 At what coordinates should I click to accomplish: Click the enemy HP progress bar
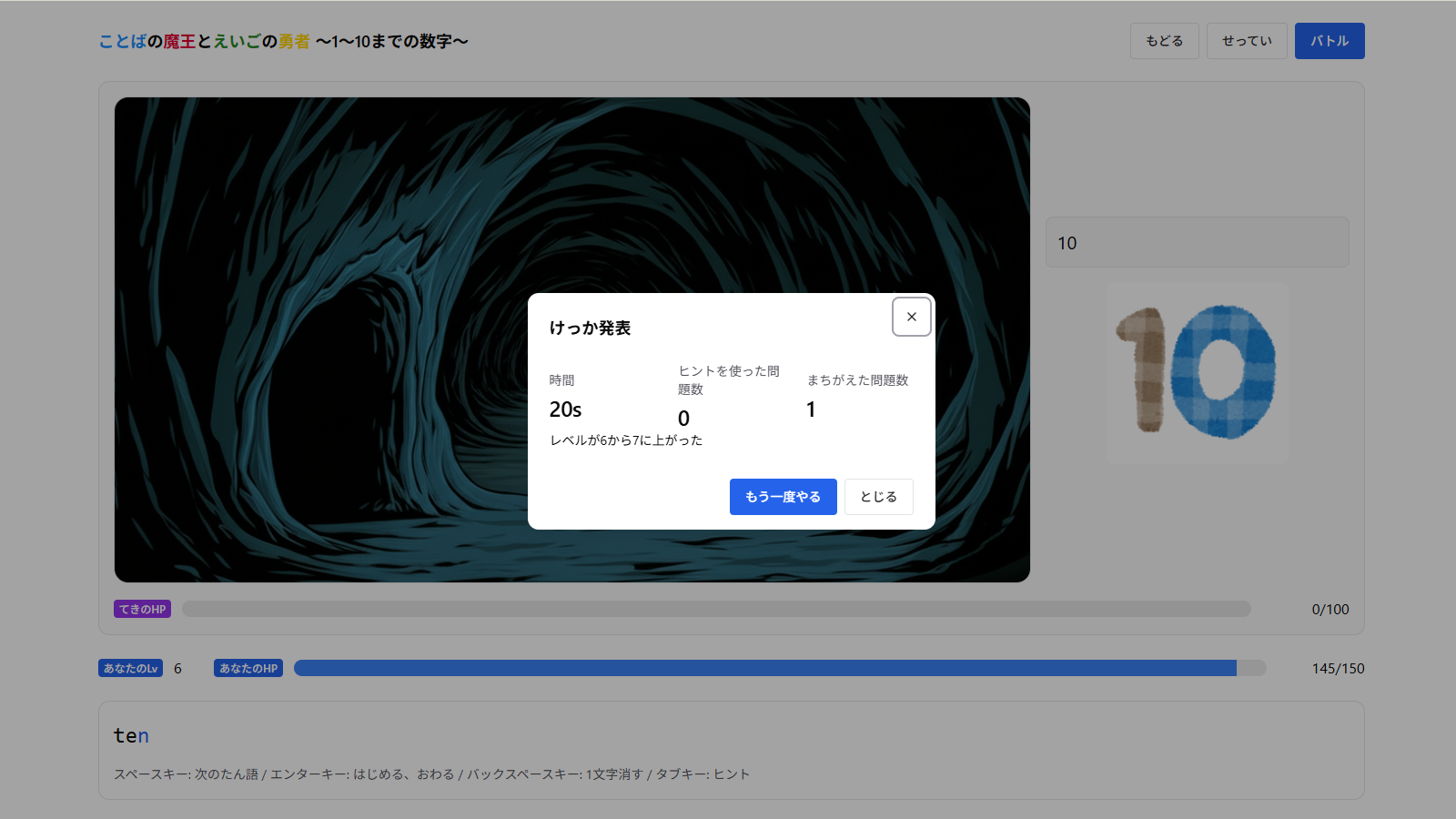pos(717,609)
